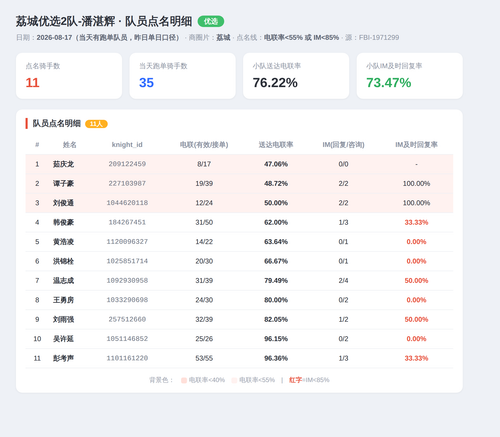
Task: Click the 红字=IM<85% legend label
Action: coord(309,380)
